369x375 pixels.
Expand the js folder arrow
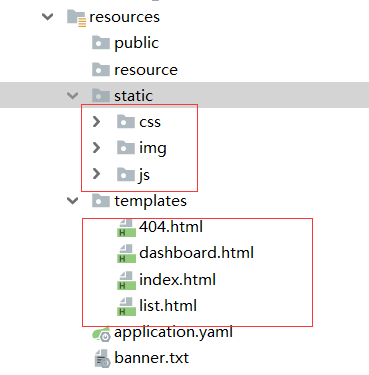pos(96,174)
